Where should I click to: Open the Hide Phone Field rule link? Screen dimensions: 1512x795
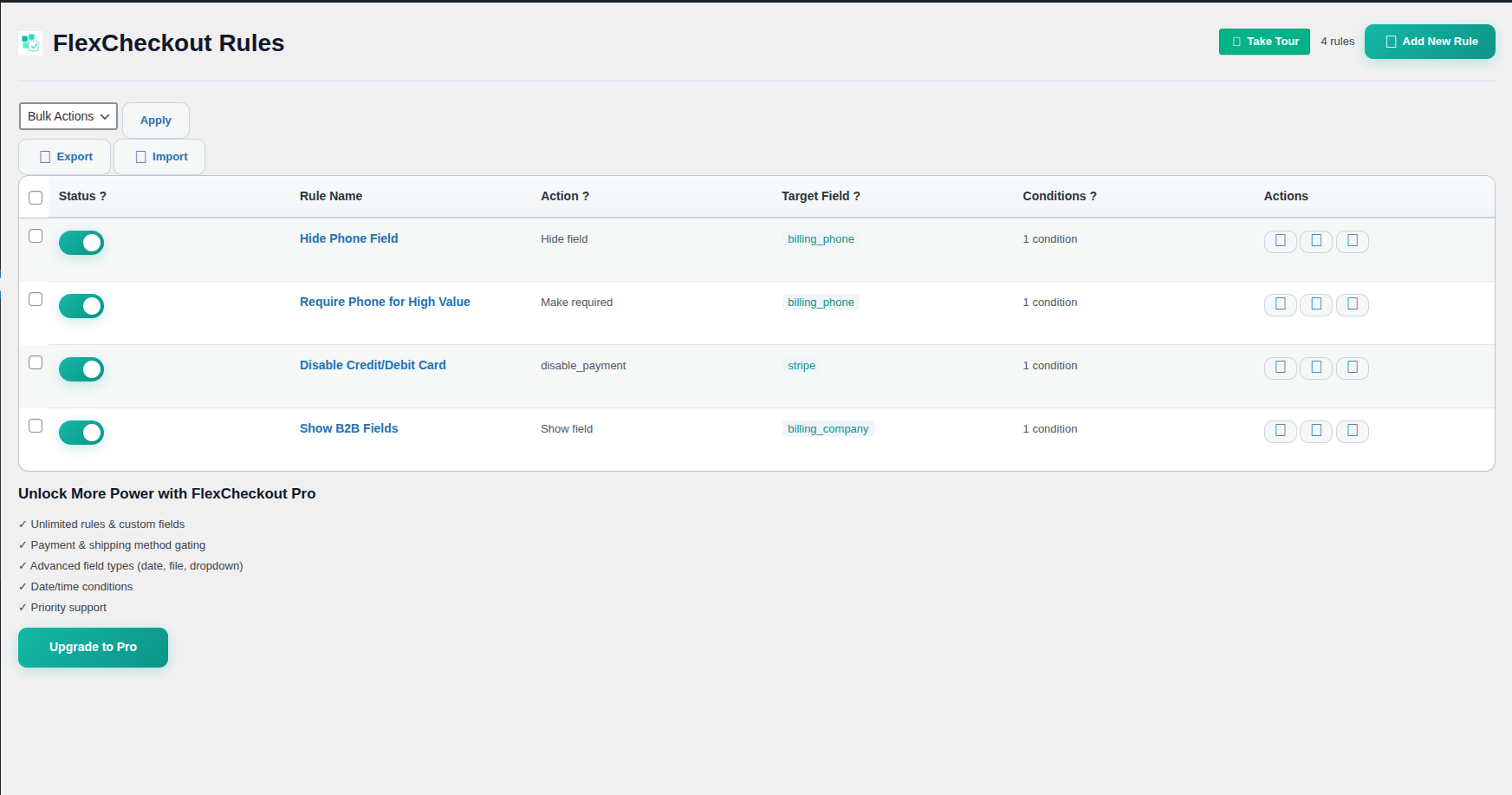pyautogui.click(x=348, y=238)
